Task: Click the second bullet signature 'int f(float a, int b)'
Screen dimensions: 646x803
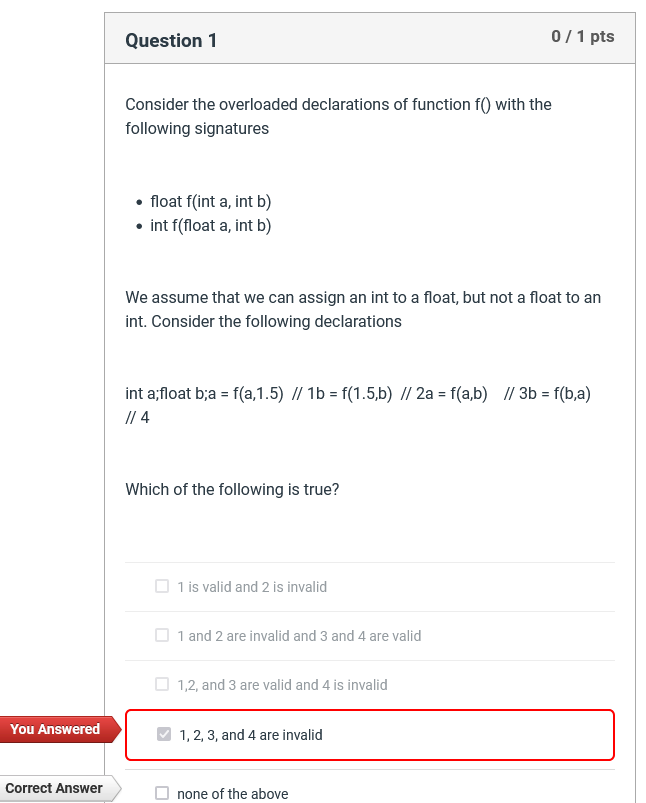Action: point(211,225)
